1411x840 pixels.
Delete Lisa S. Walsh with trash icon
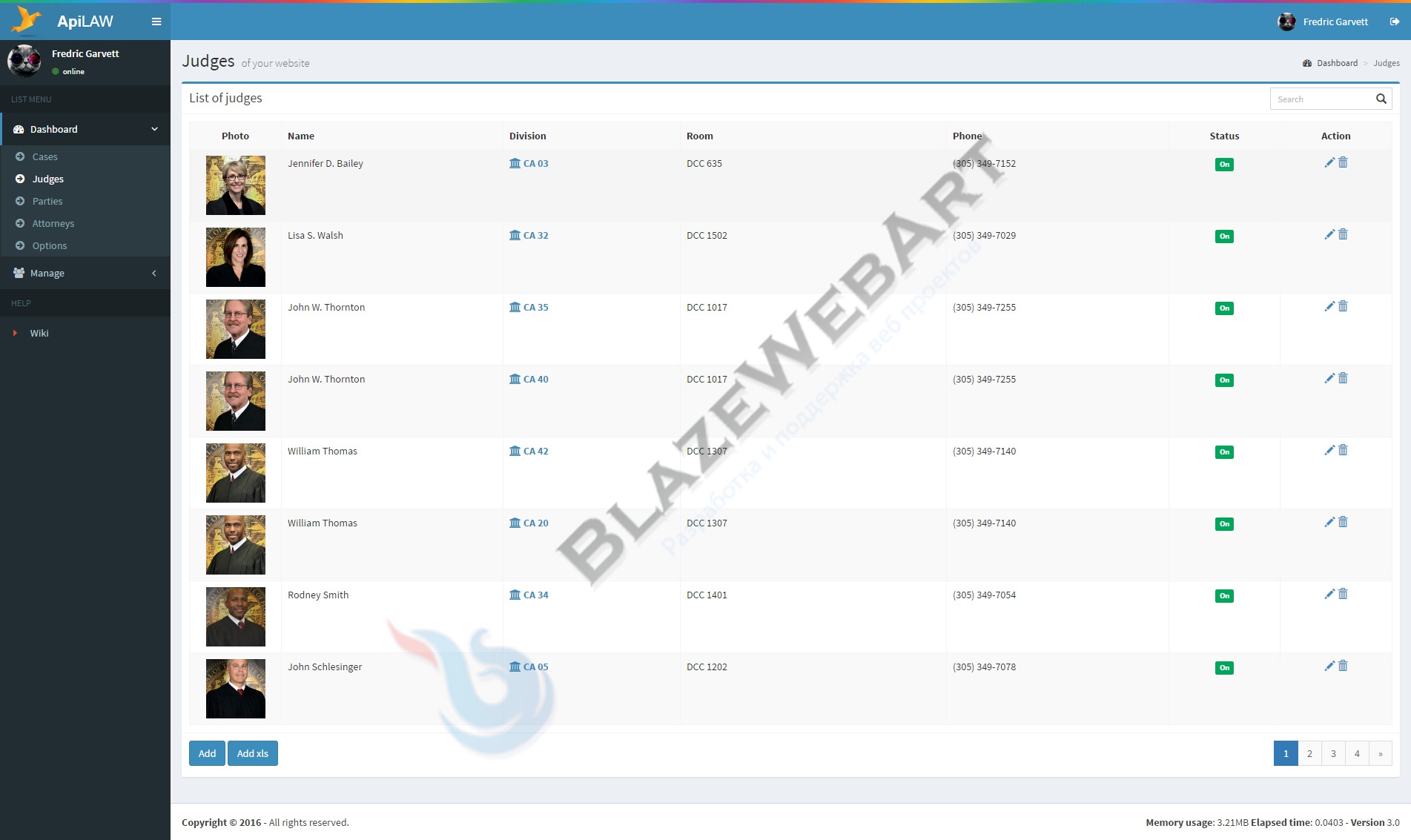coord(1343,234)
